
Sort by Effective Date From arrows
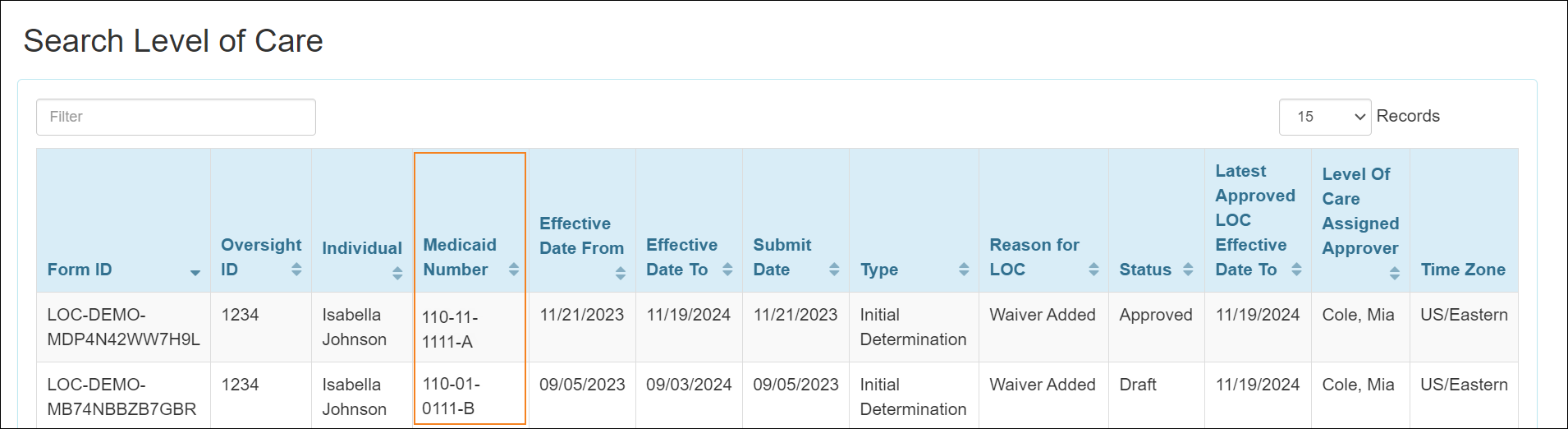point(621,273)
